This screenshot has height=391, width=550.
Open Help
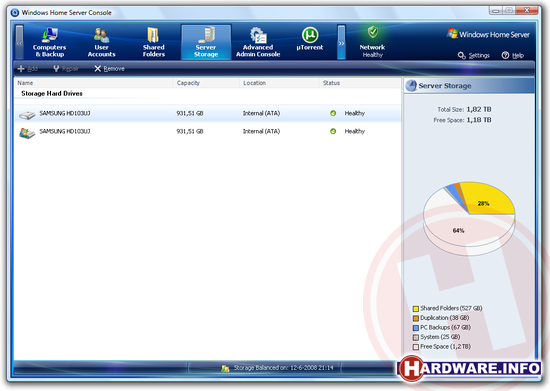click(513, 55)
